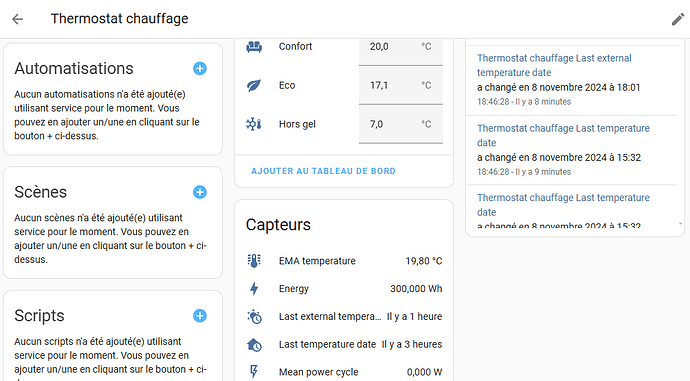Add a new script with plus icon
This screenshot has height=381, width=690.
200,316
